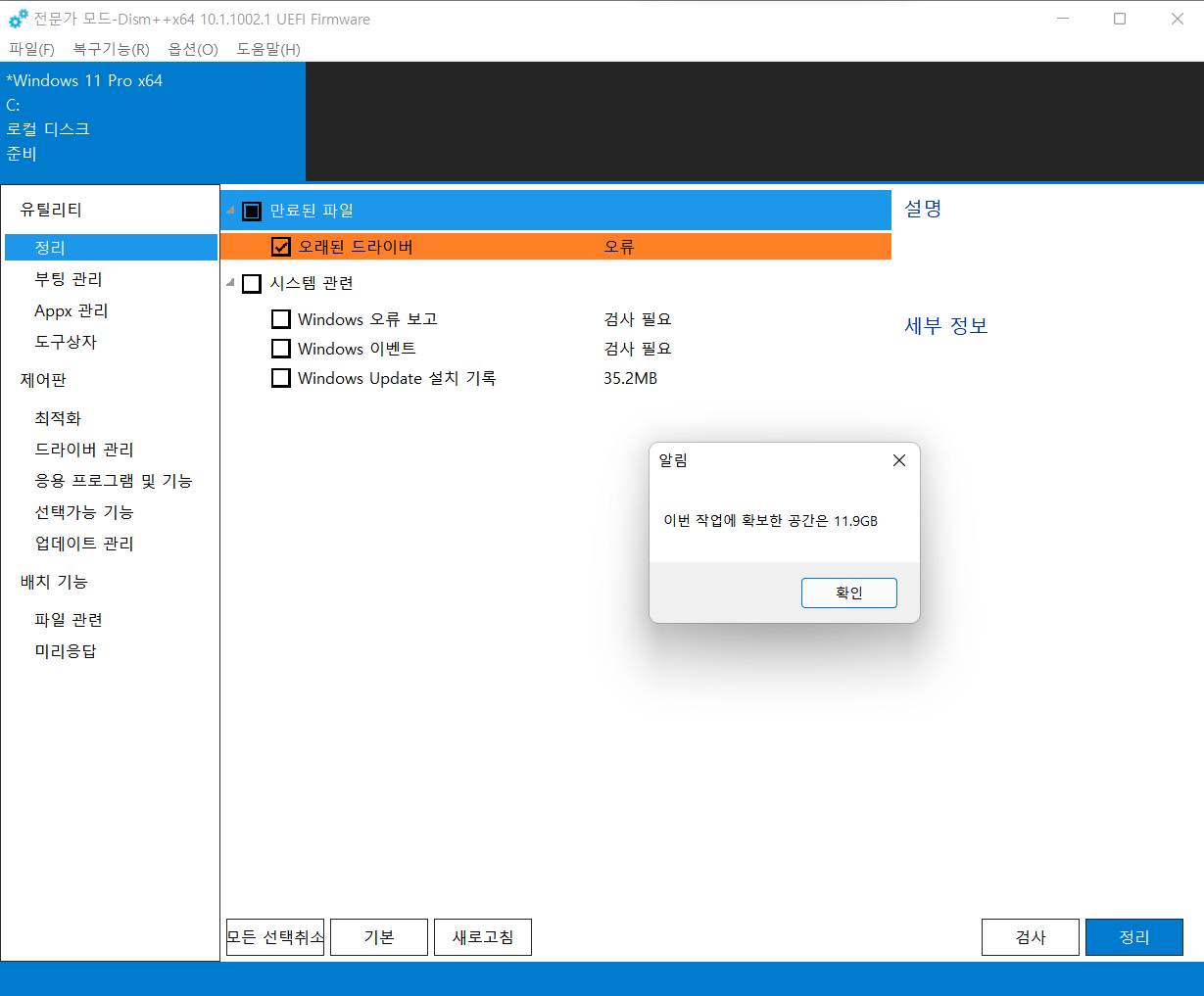
Task: Open 업데이트 관리 in the sidebar
Action: click(84, 544)
